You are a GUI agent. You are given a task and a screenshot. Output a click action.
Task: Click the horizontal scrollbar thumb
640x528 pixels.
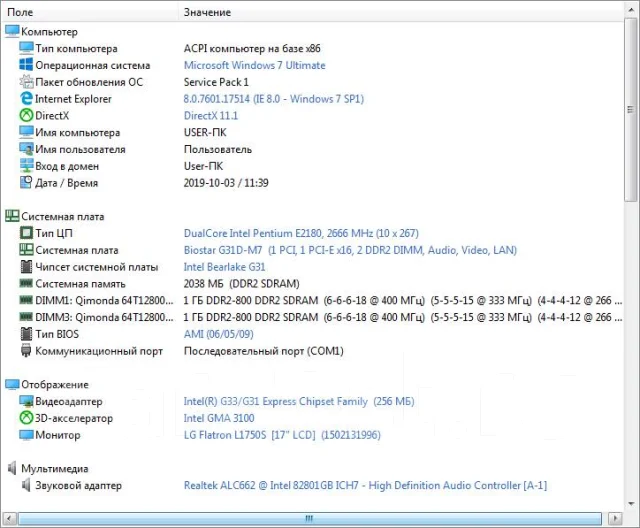309,519
